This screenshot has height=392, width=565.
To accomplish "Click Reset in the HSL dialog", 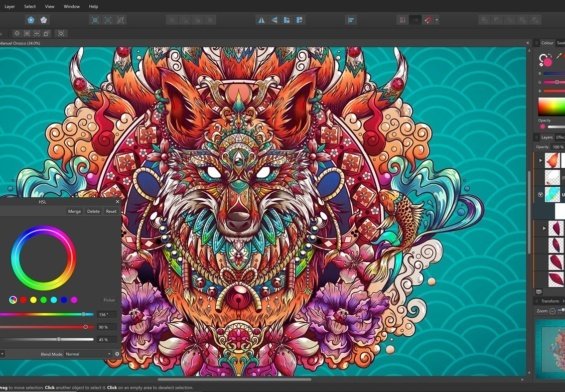I will pos(111,211).
